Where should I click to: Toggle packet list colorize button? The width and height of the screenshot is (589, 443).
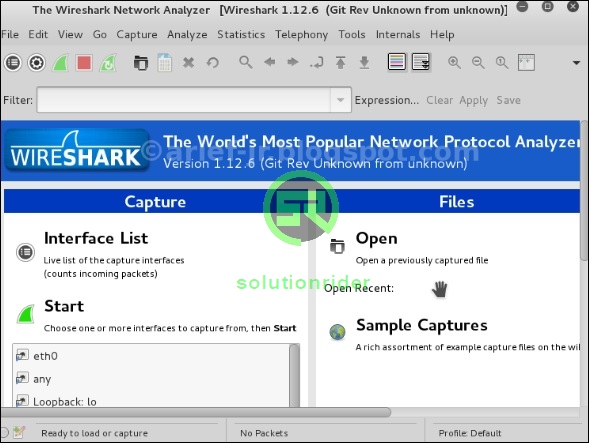397,62
